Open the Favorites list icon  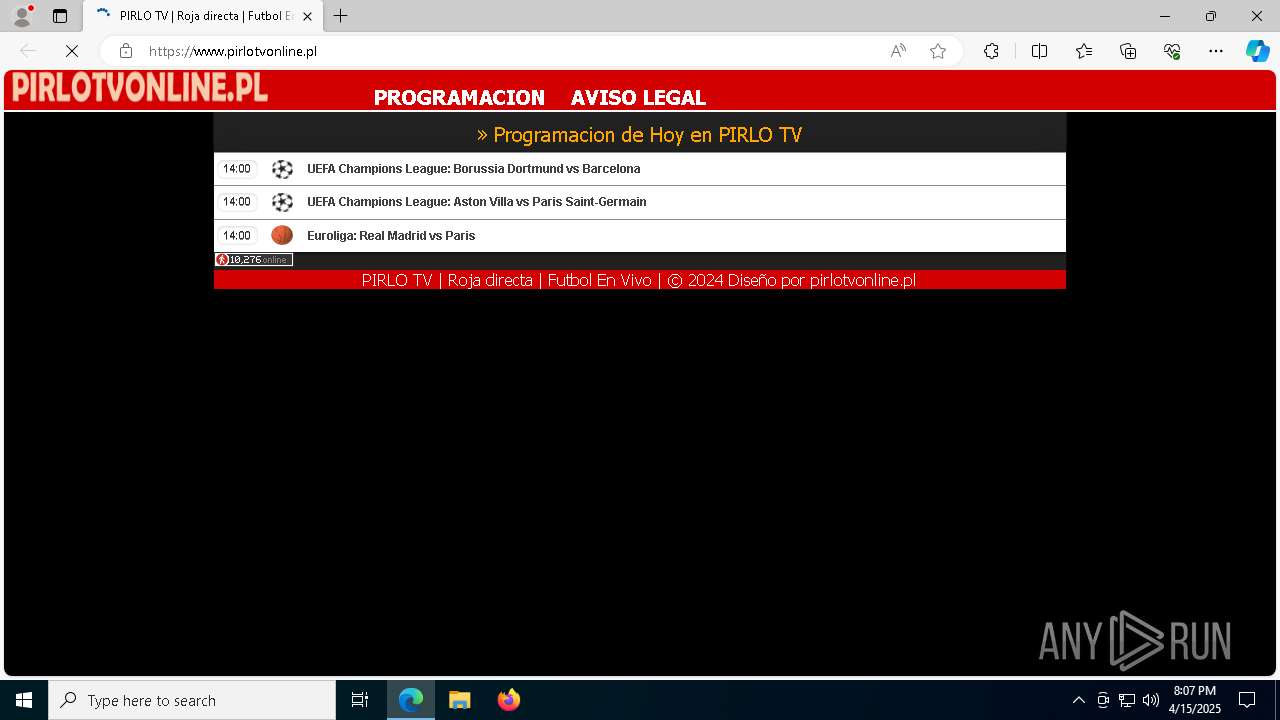1084,51
